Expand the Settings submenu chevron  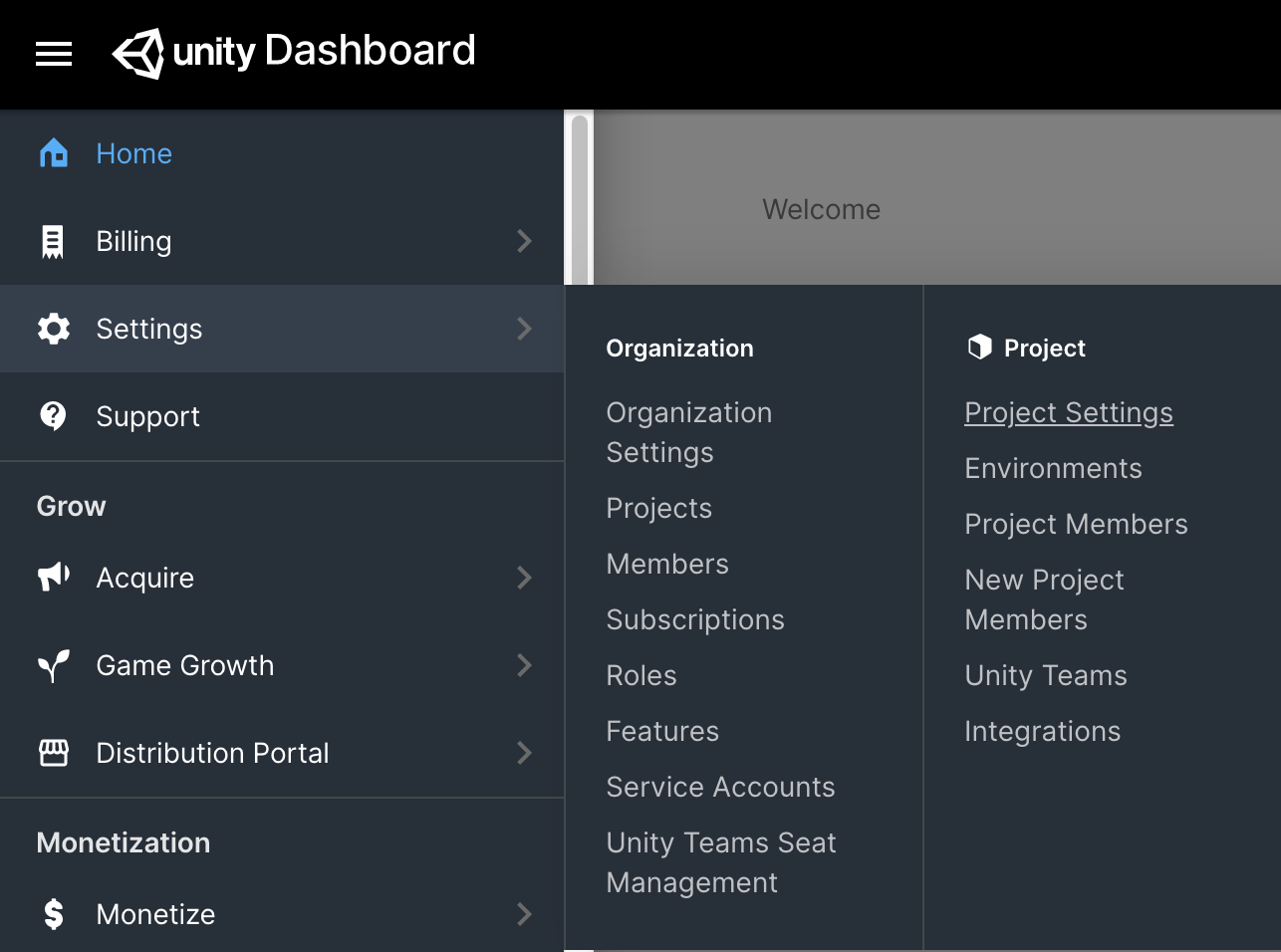coord(525,329)
